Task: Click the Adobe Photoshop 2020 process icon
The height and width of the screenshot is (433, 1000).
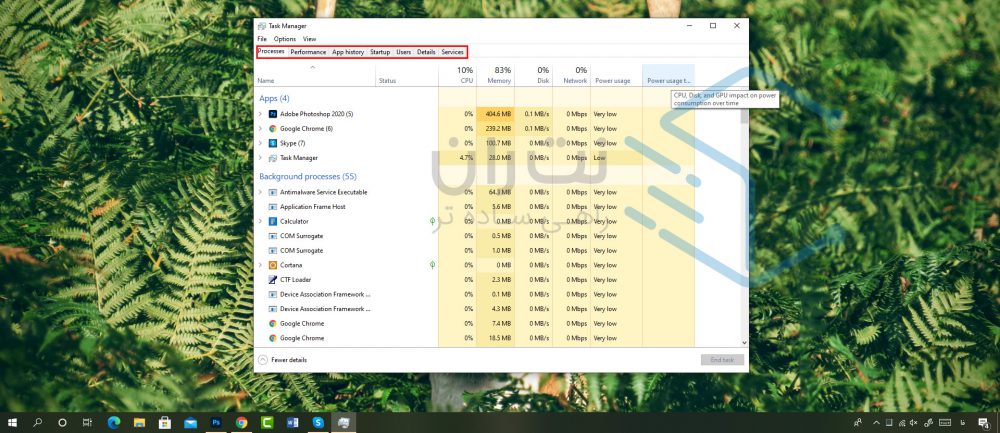Action: pos(272,114)
